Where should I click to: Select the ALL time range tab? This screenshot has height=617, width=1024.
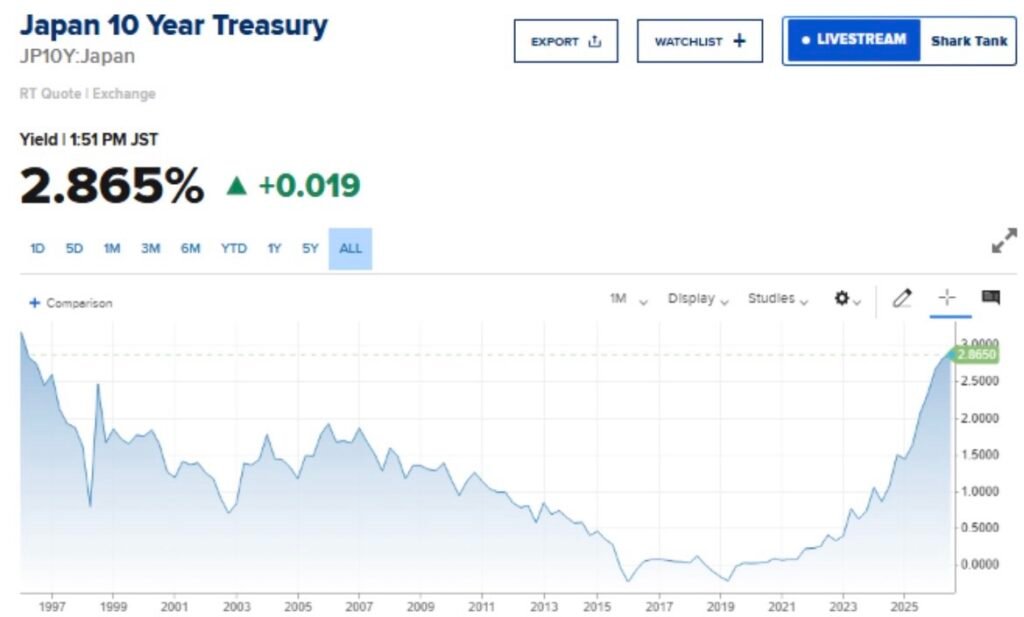(x=350, y=249)
